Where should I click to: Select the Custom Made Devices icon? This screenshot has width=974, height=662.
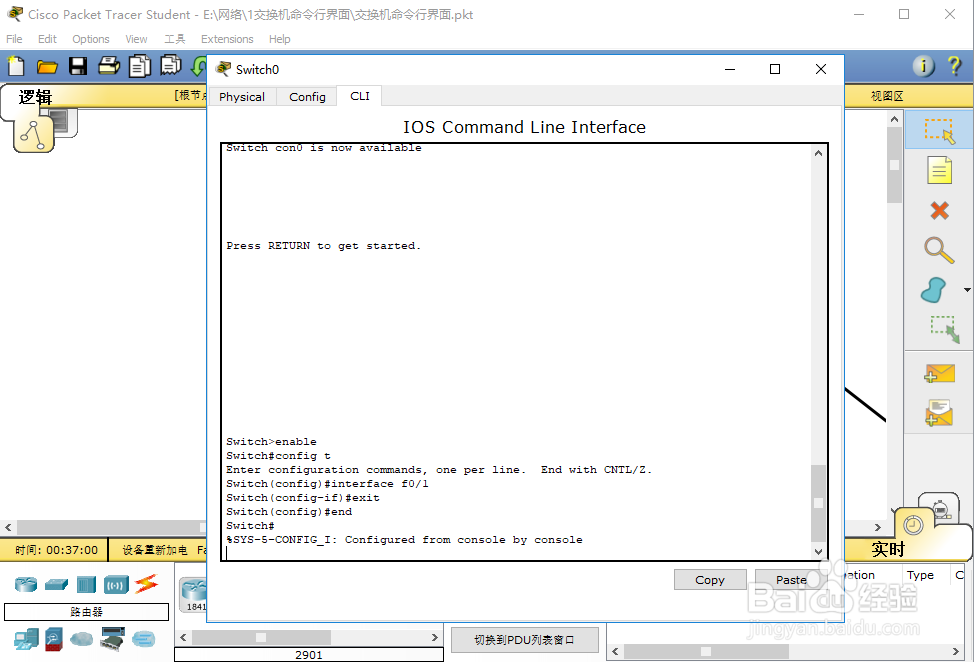point(113,639)
